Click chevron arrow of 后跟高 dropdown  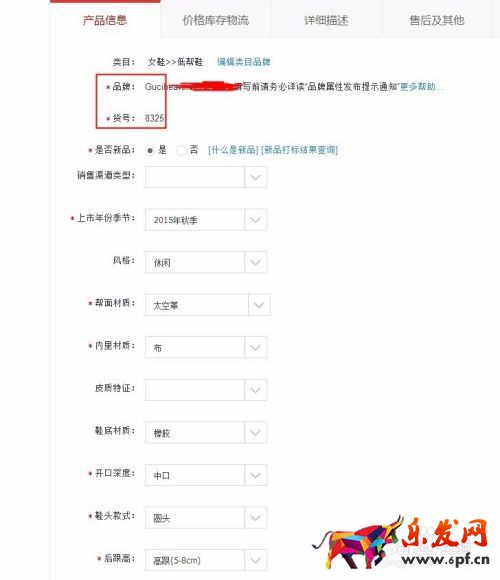[255, 560]
